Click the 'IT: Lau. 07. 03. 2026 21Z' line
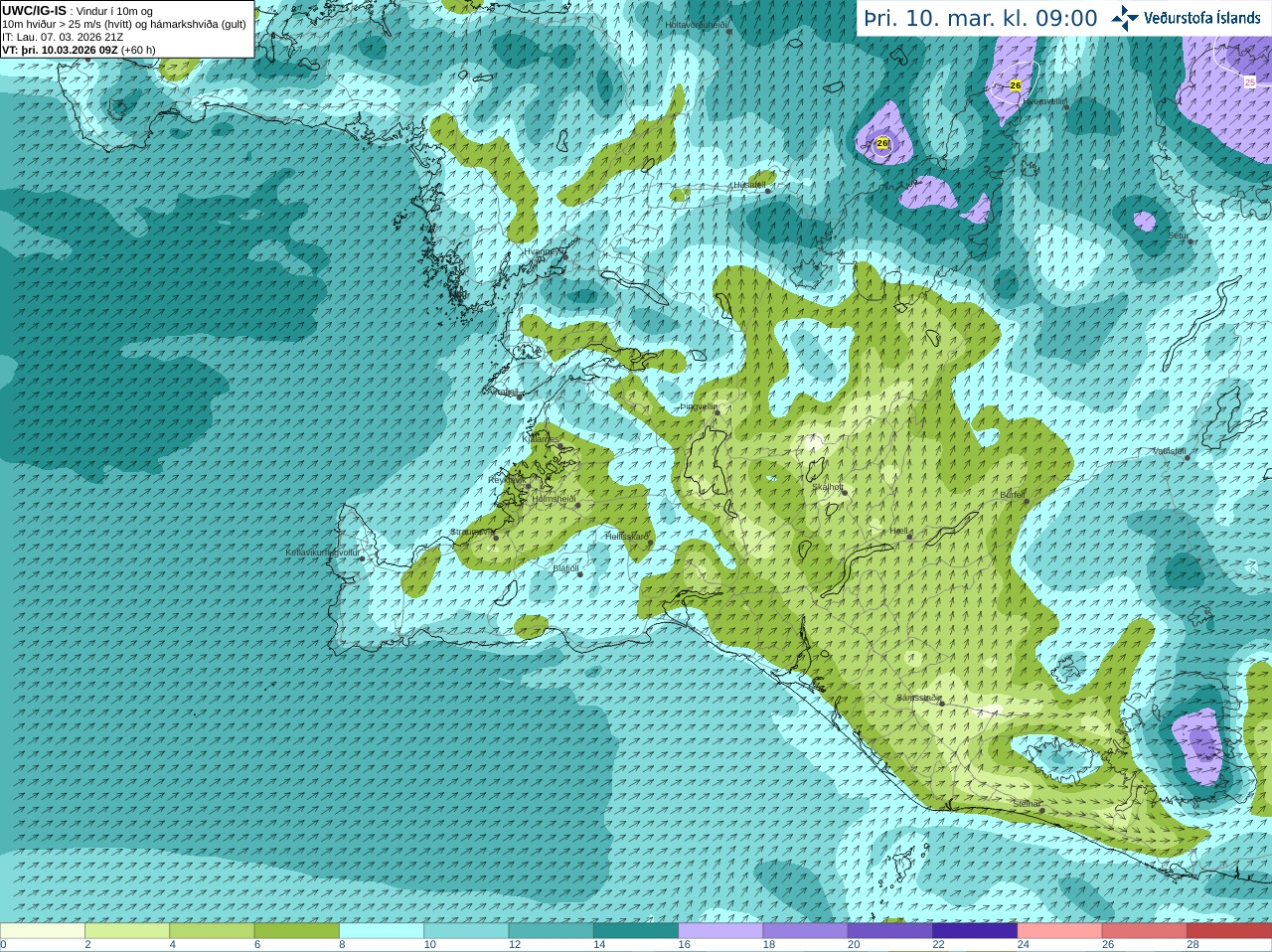This screenshot has height=952, width=1272. 63,37
